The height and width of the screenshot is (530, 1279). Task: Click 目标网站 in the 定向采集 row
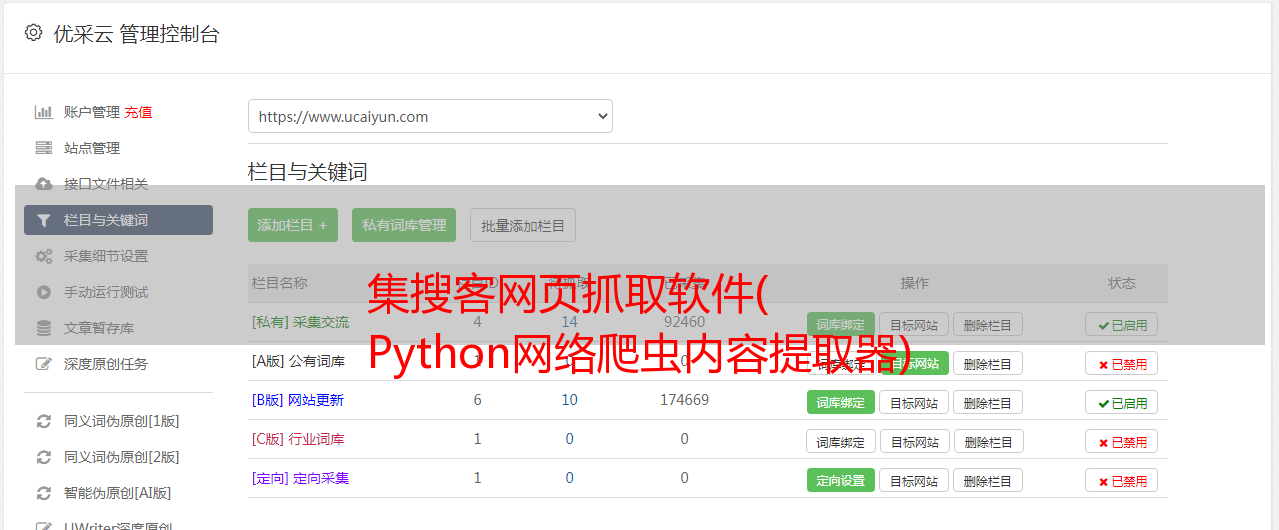click(914, 480)
